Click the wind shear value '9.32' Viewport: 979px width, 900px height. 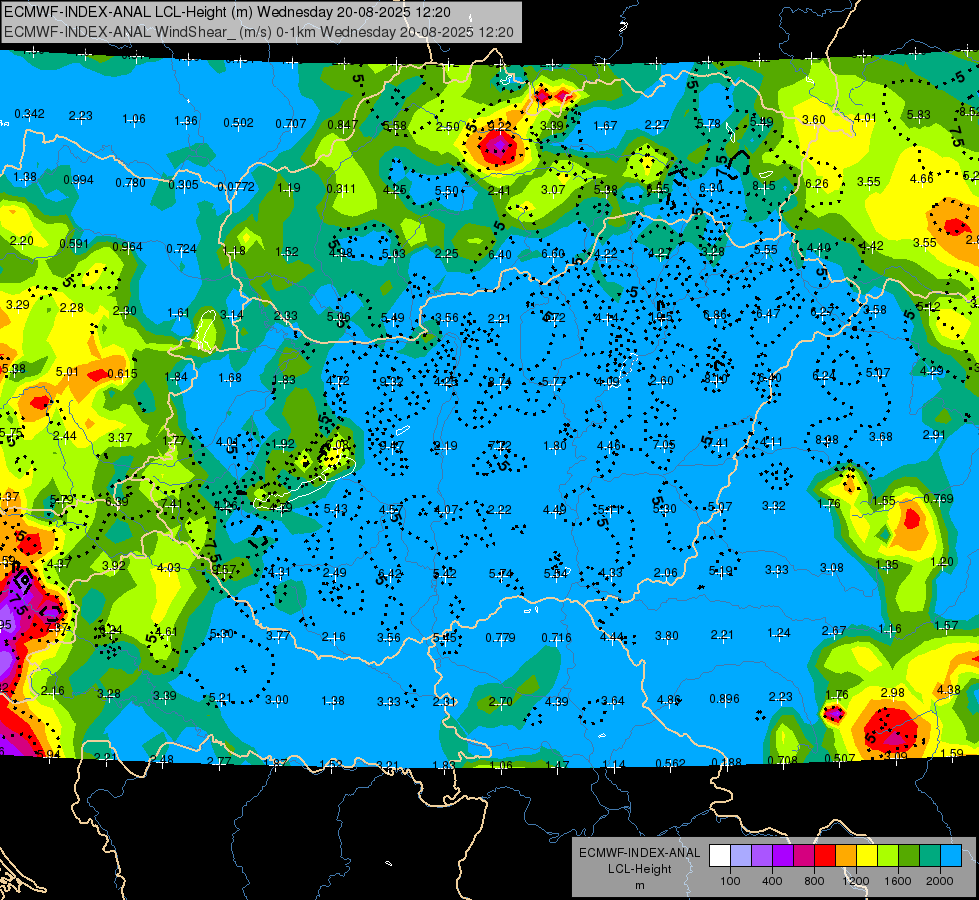[x=391, y=381]
